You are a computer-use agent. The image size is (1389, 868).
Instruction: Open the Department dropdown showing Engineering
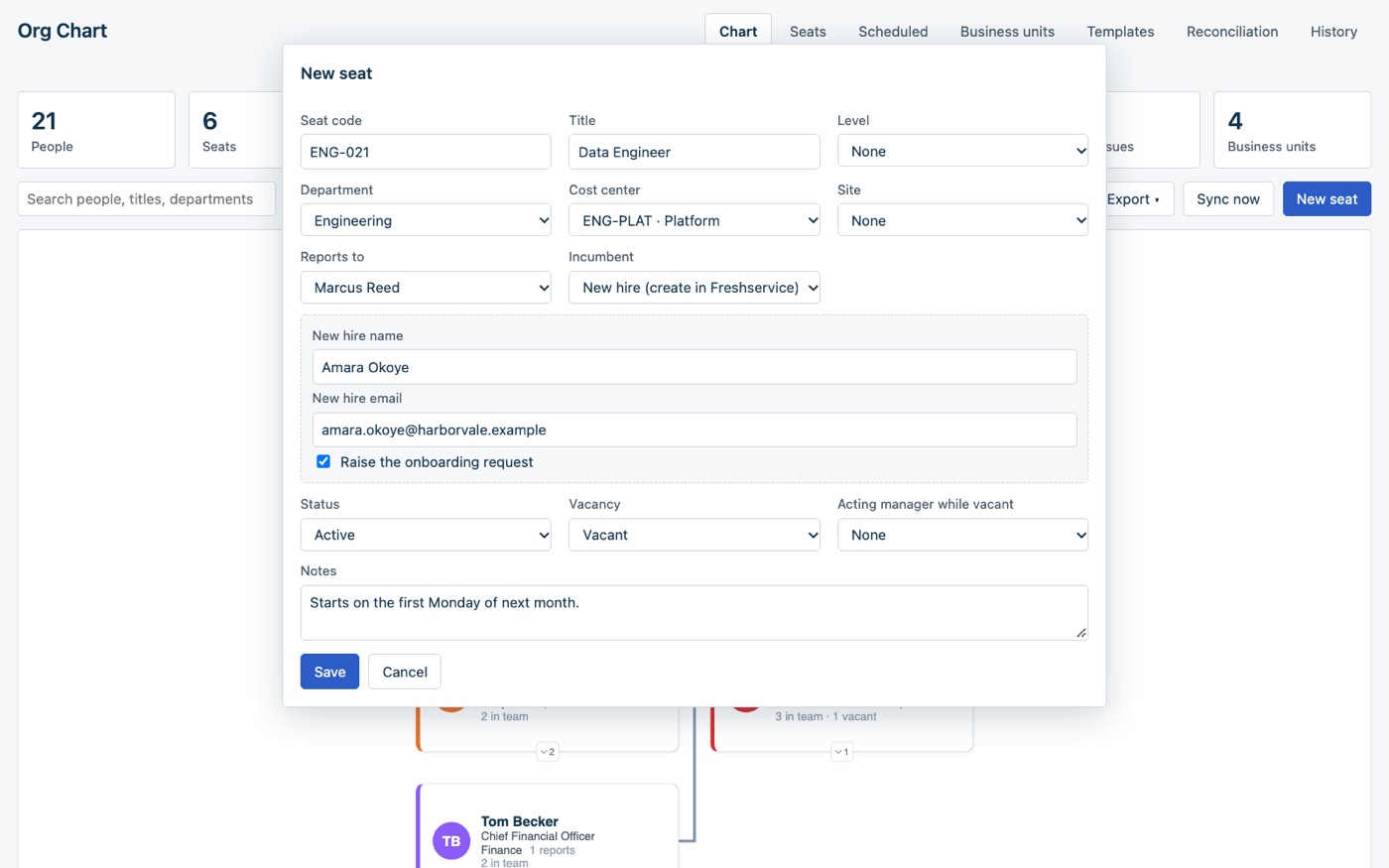(x=426, y=220)
